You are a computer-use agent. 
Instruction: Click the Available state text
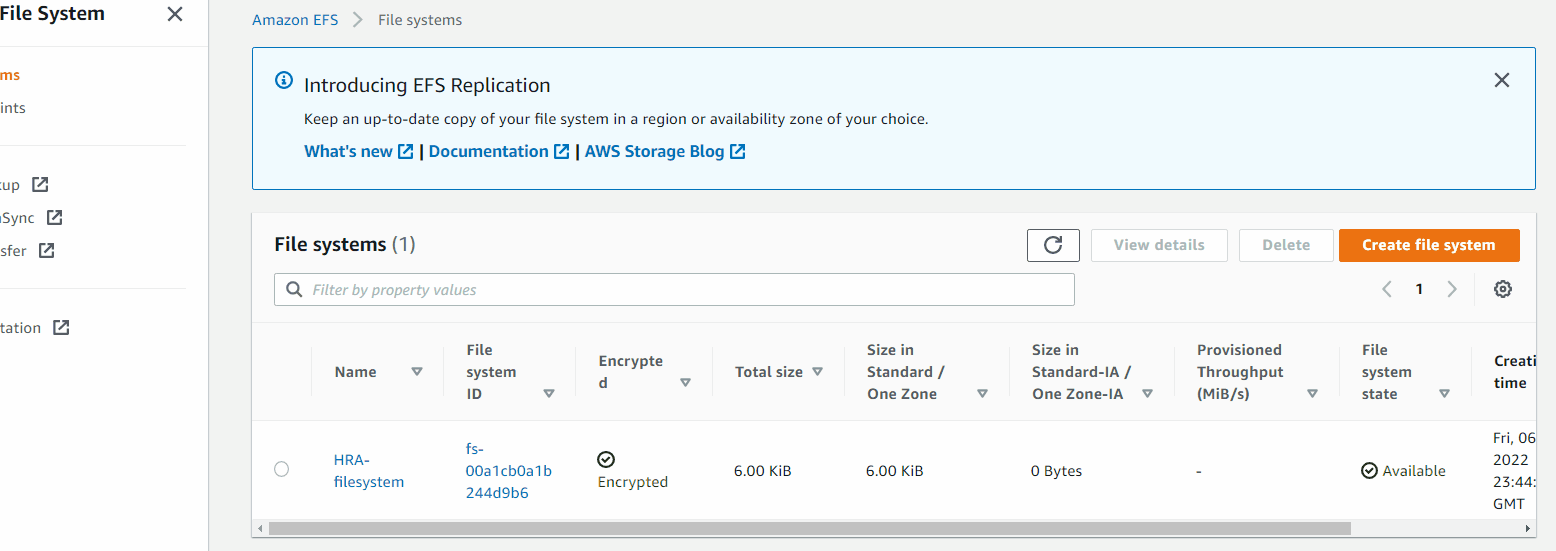coord(1414,471)
